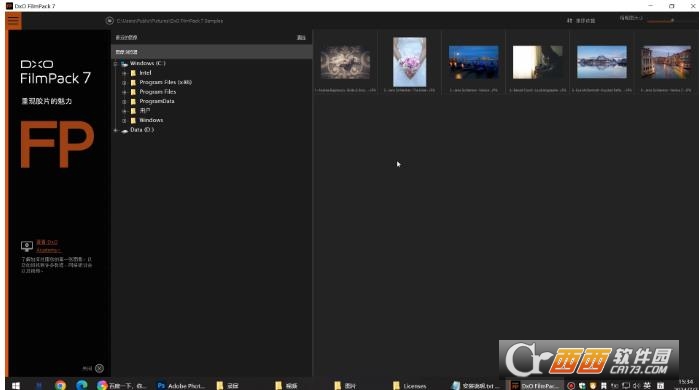699x390 pixels.
Task: Expand the Data (D:) drive node
Action: [x=115, y=130]
